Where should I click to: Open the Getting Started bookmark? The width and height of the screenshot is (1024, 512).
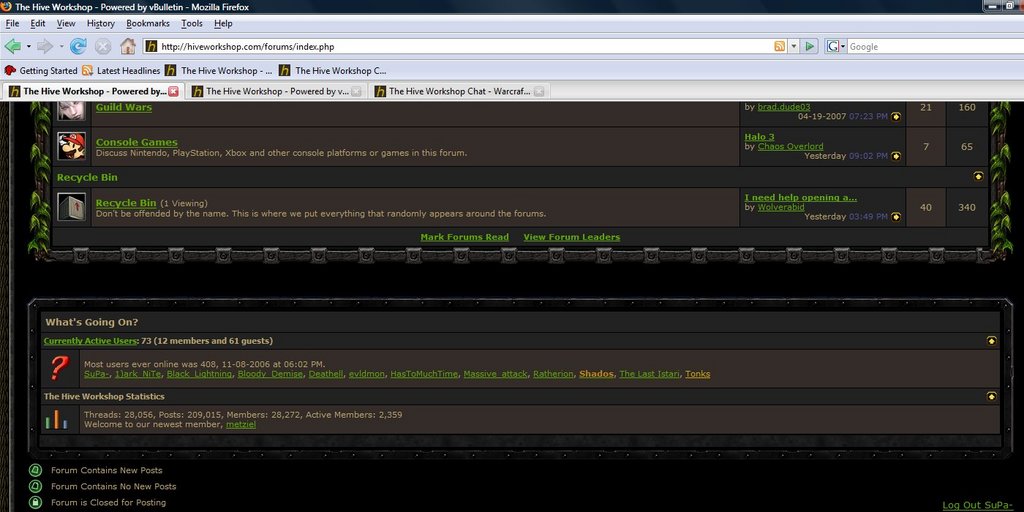tap(41, 71)
